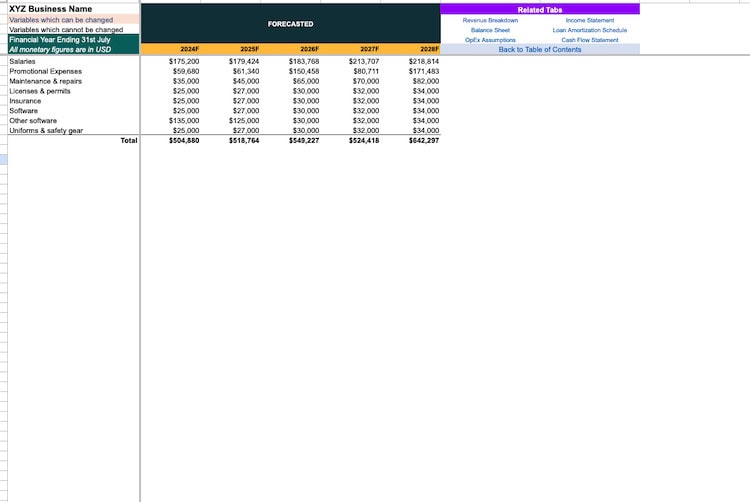
Task: Select Maintenance & repairs 2027F value $70,000
Action: (x=366, y=81)
